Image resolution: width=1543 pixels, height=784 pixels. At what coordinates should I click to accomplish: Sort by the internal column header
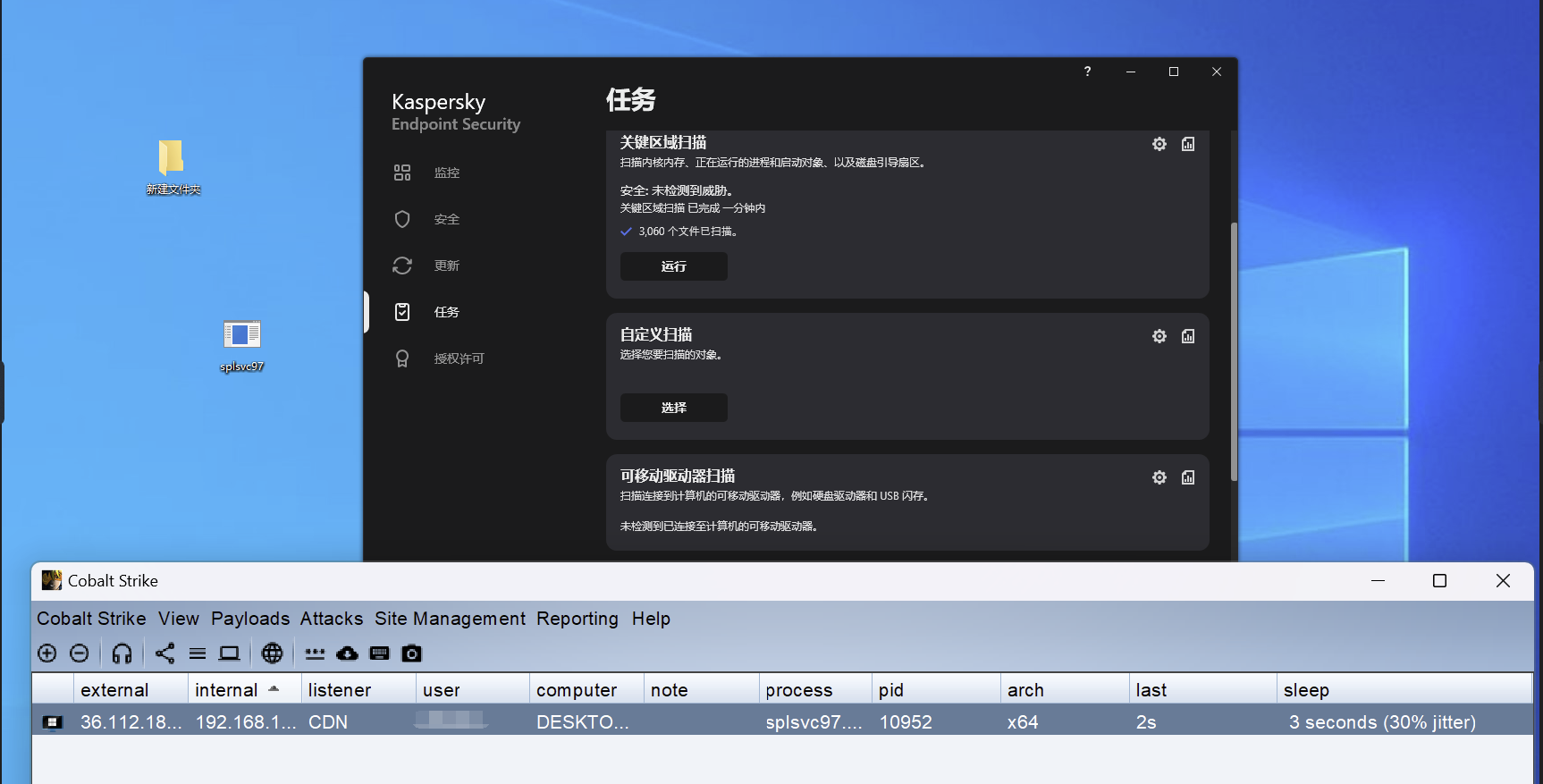click(x=245, y=690)
